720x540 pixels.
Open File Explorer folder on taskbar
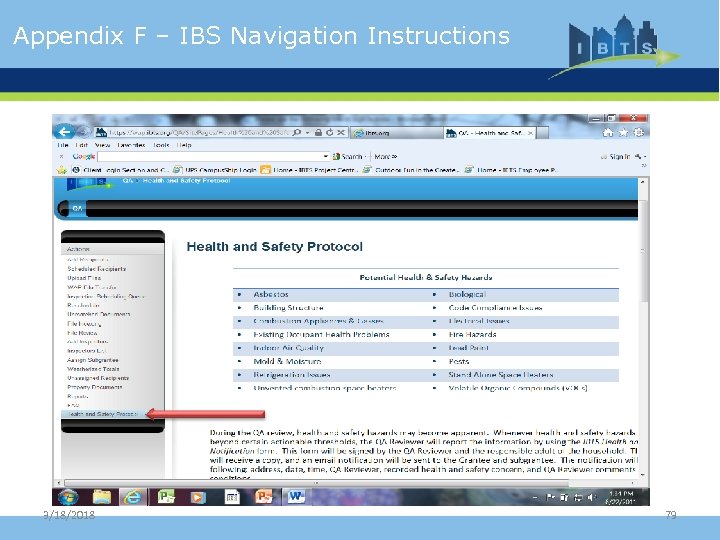[102, 496]
